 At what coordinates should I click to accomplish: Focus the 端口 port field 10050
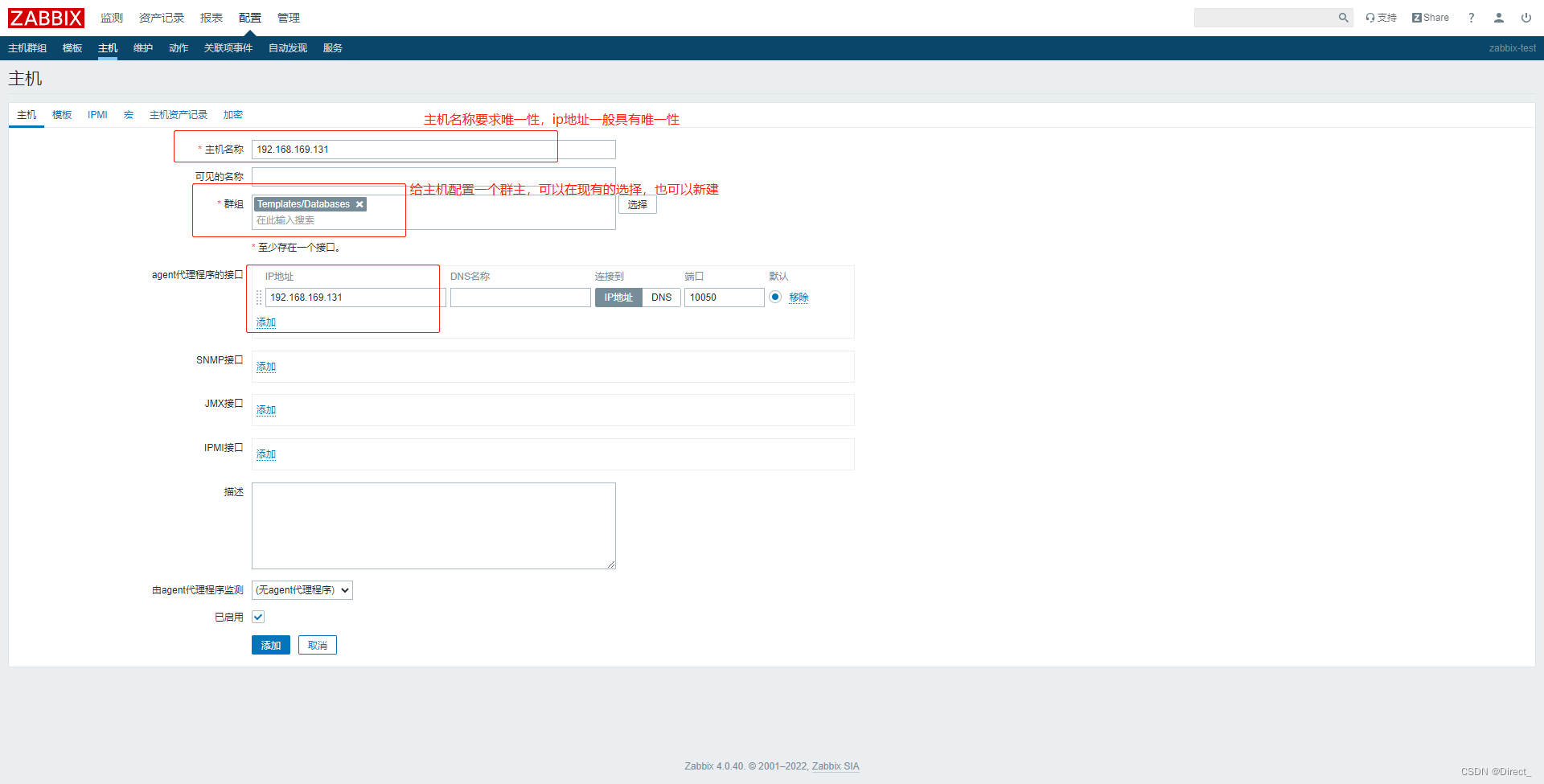725,298
